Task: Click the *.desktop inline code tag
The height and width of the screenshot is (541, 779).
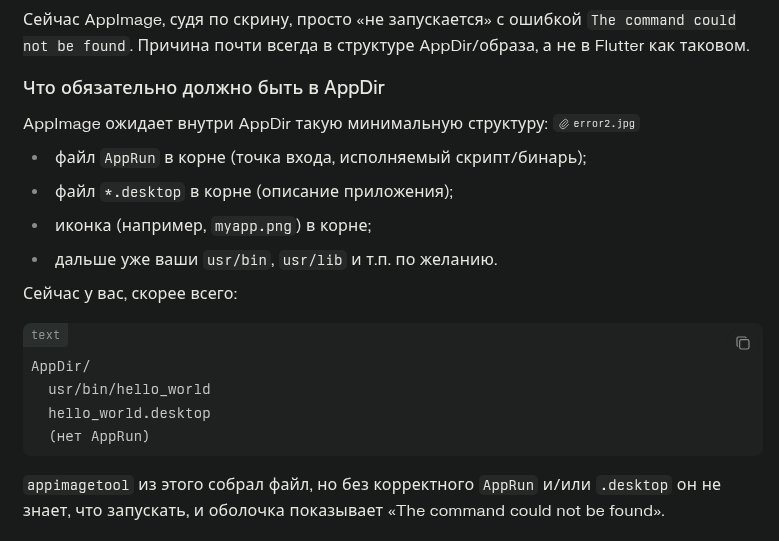Action: (143, 192)
